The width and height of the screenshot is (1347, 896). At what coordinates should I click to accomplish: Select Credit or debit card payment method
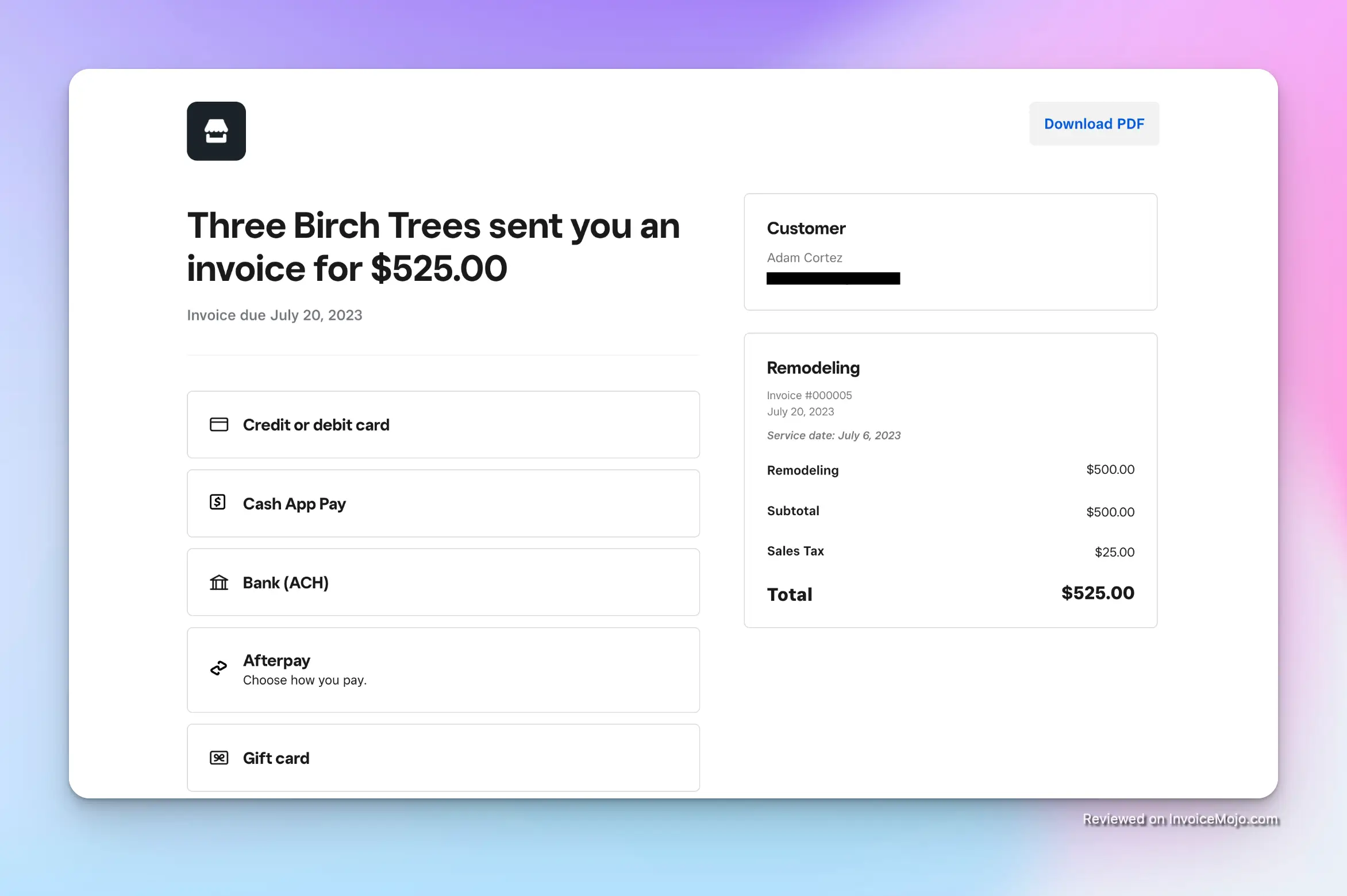[443, 424]
